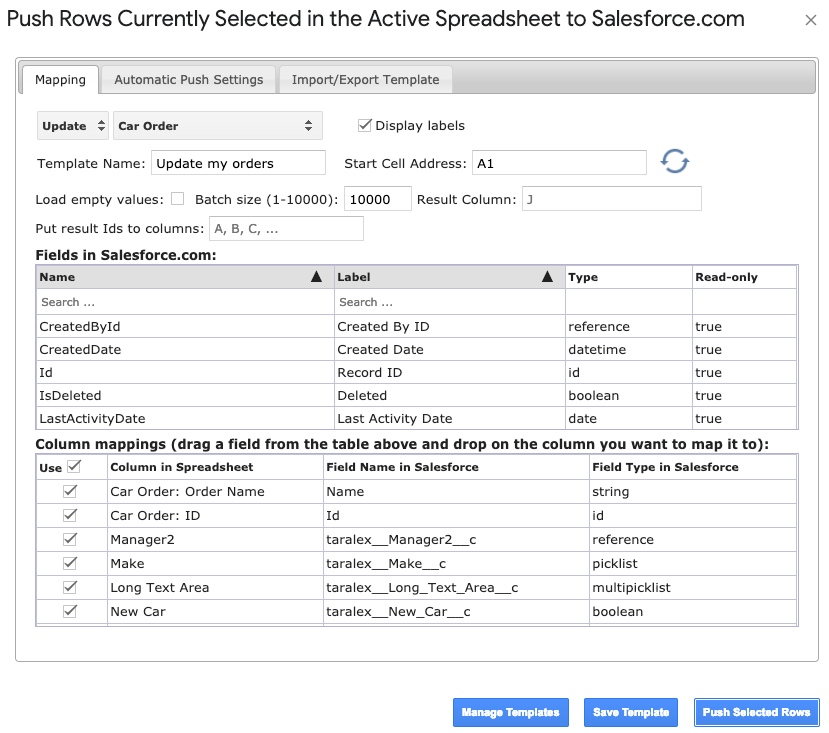The image size is (829, 733).
Task: Enable Load empty values checkbox
Action: 178,199
